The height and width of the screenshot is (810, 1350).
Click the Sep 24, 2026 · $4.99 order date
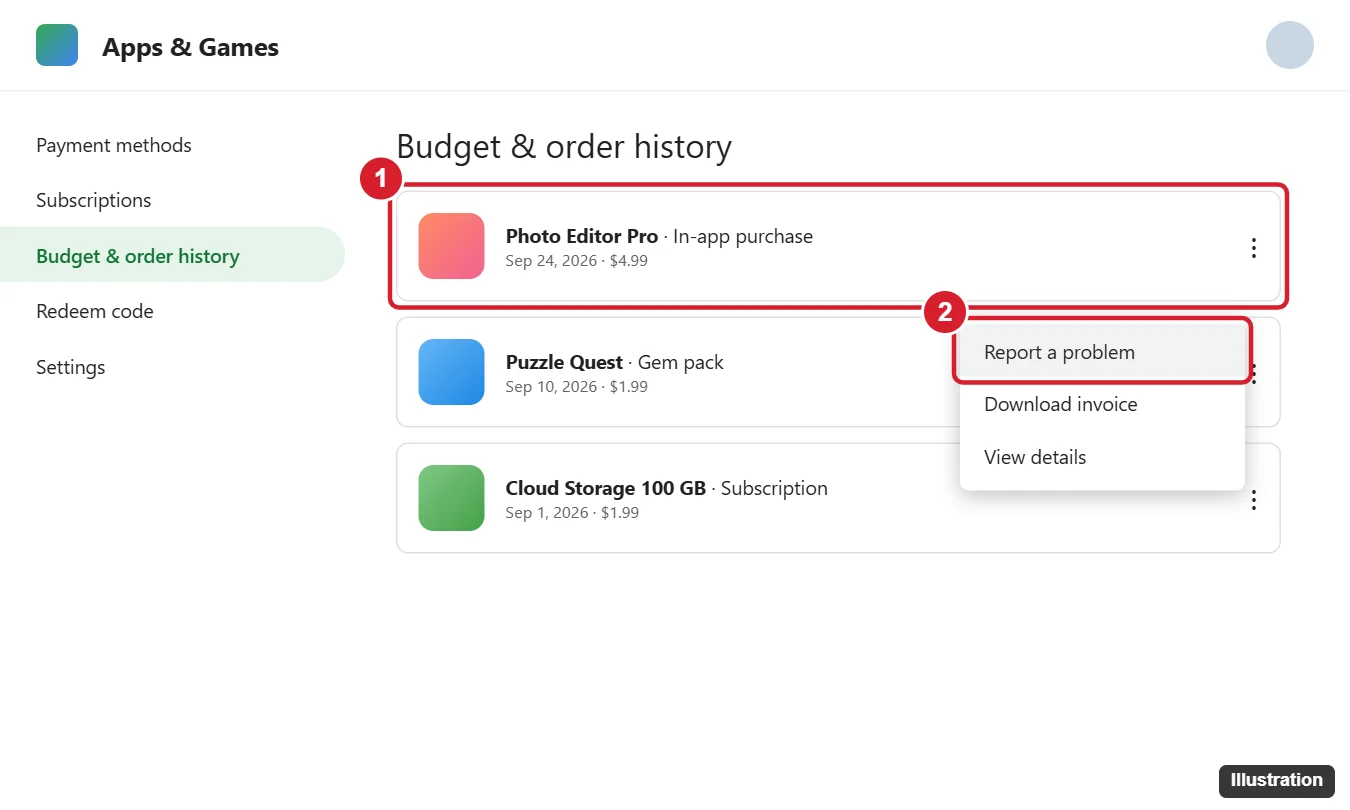[x=577, y=261]
